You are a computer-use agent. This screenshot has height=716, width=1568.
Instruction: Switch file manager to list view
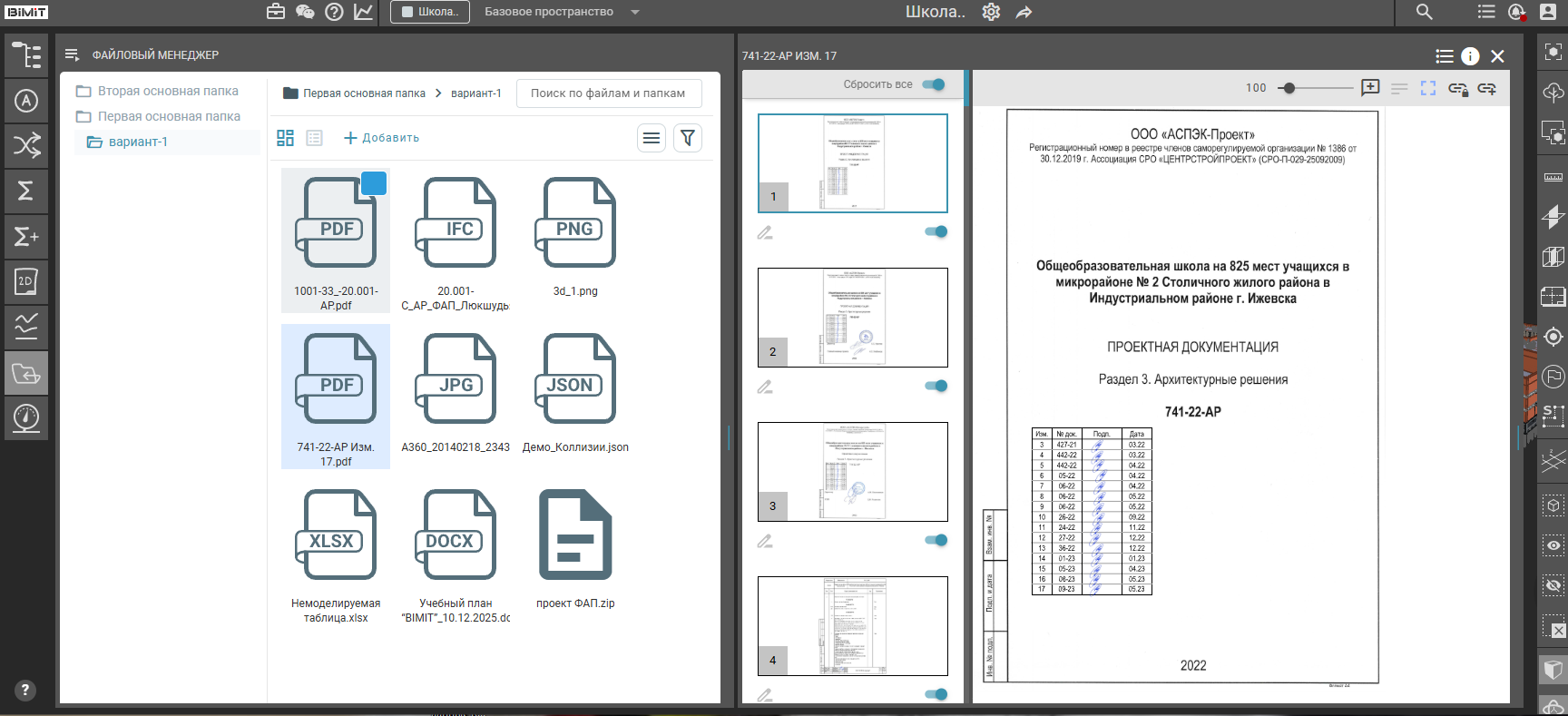pos(314,138)
